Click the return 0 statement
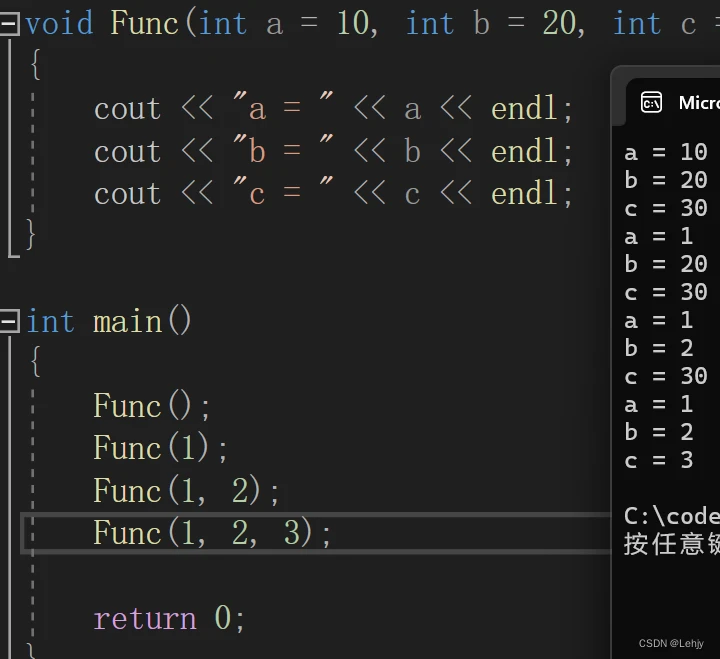720x659 pixels. (x=169, y=618)
